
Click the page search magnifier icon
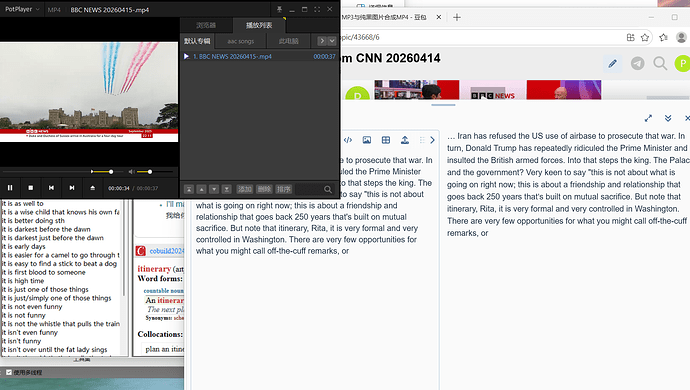(660, 63)
